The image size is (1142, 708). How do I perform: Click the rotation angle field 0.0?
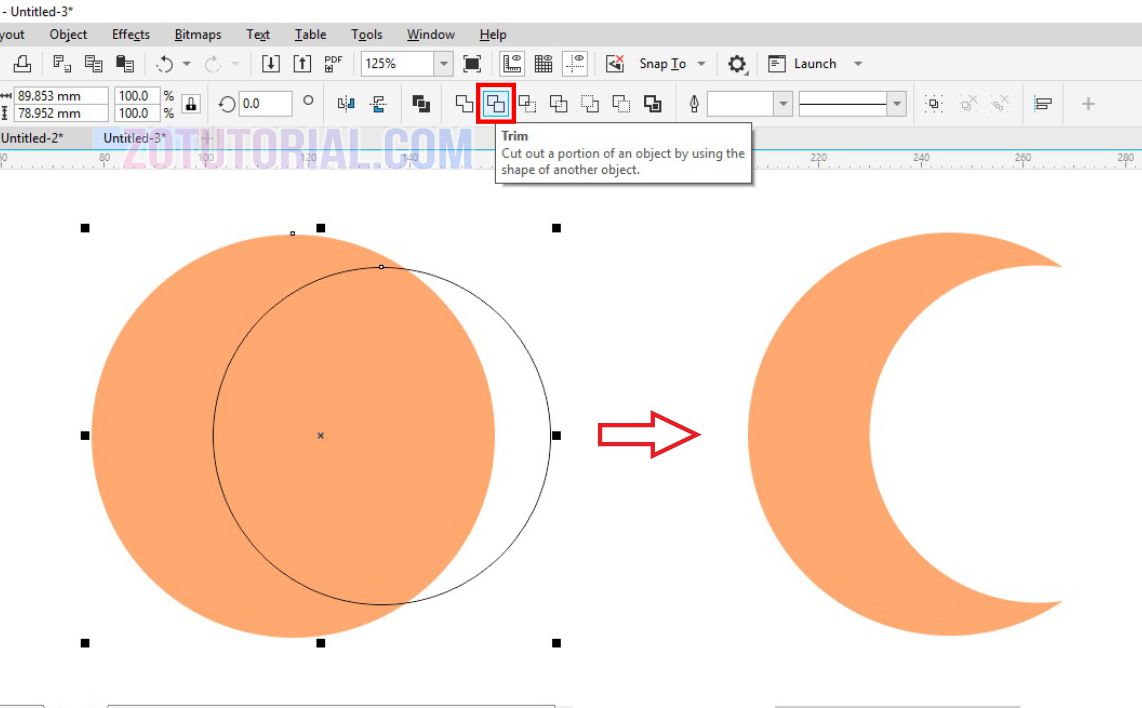click(266, 104)
